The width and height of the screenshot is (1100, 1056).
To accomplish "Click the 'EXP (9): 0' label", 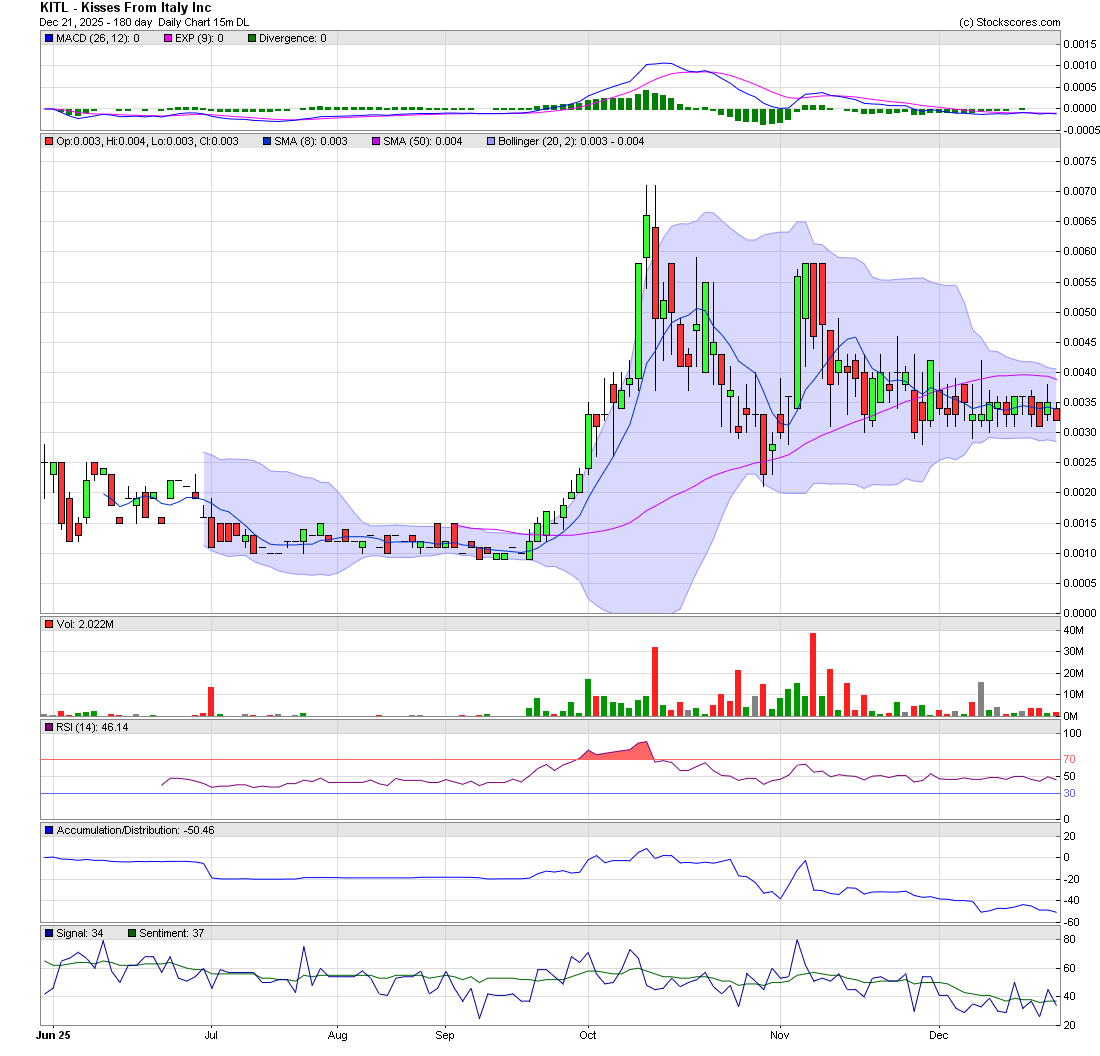I will pos(199,39).
